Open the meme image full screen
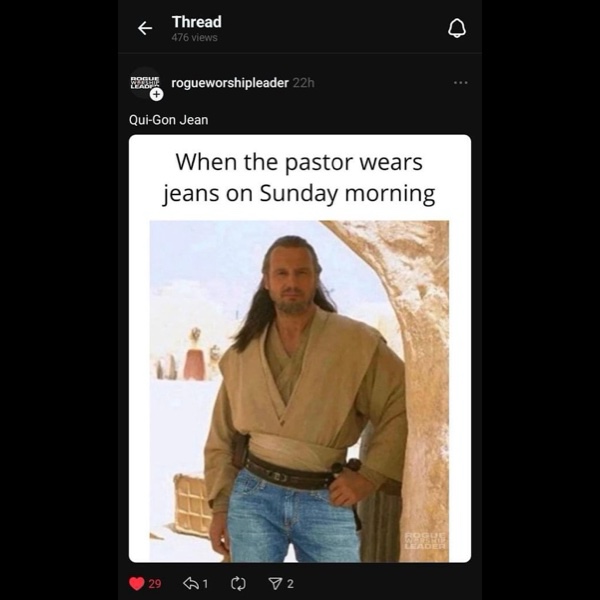 click(x=300, y=349)
